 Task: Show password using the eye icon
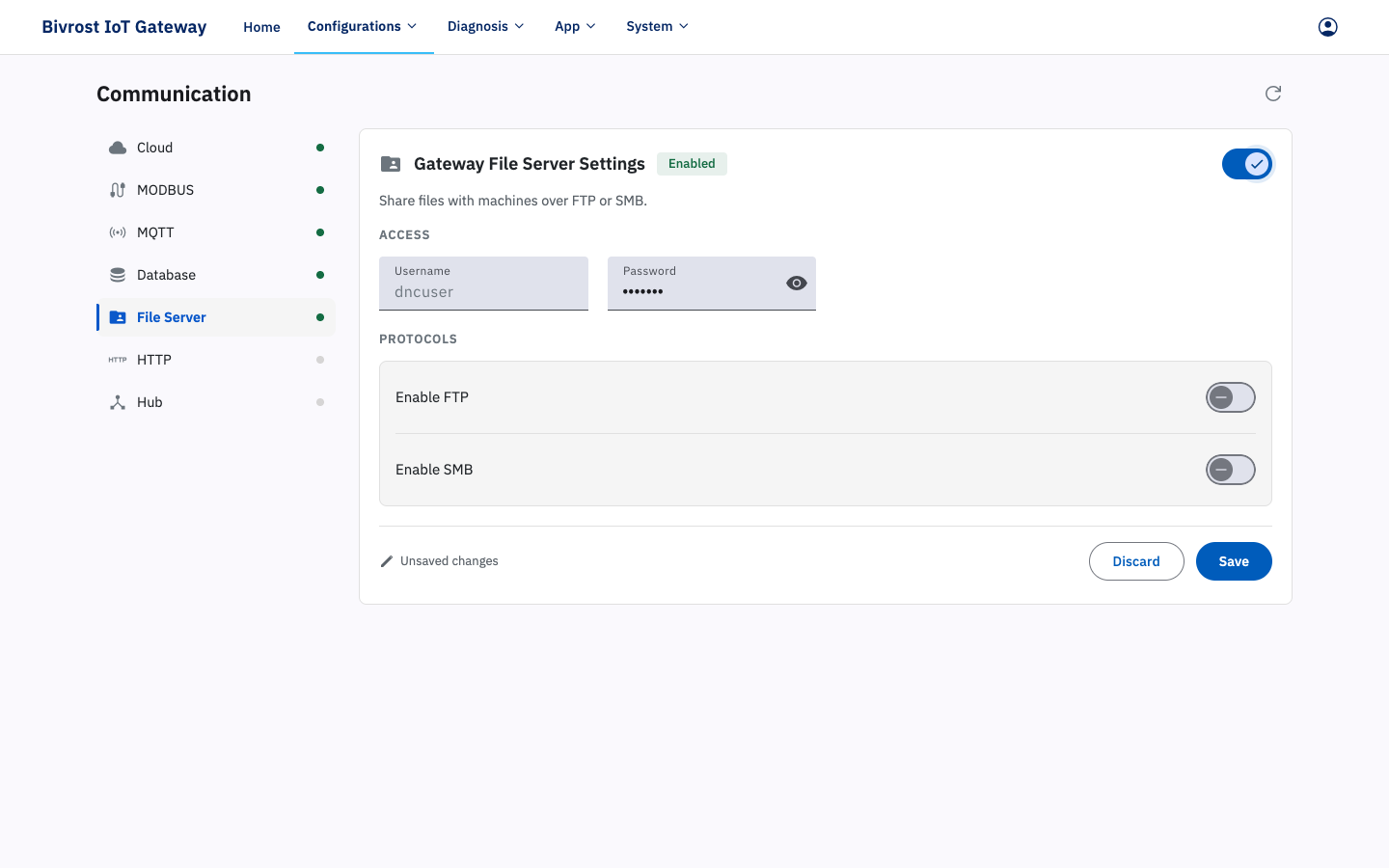797,284
